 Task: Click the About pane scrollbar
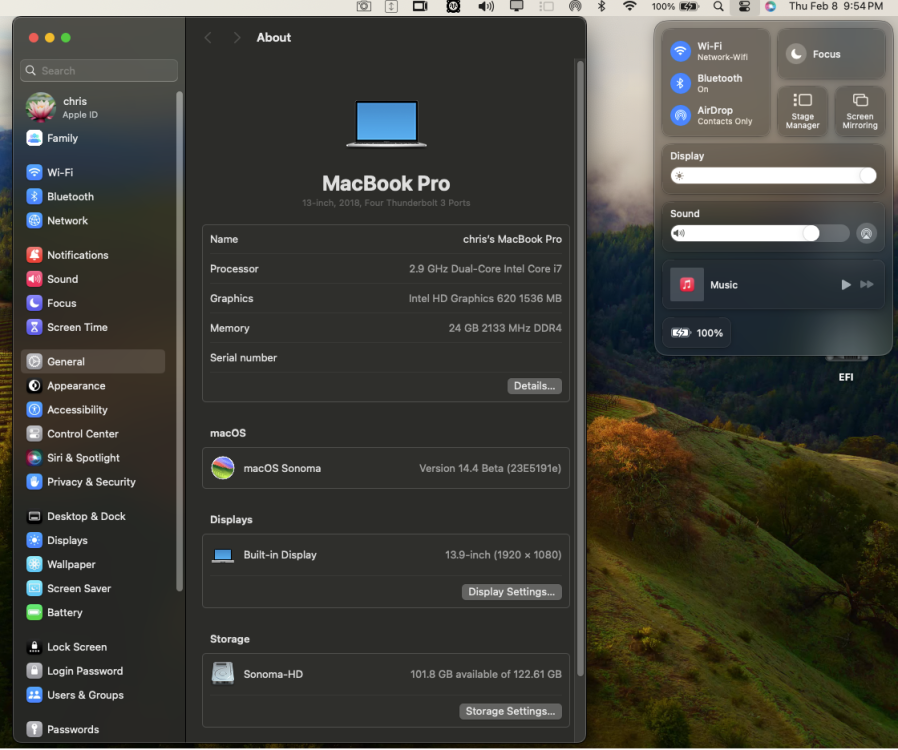click(580, 369)
